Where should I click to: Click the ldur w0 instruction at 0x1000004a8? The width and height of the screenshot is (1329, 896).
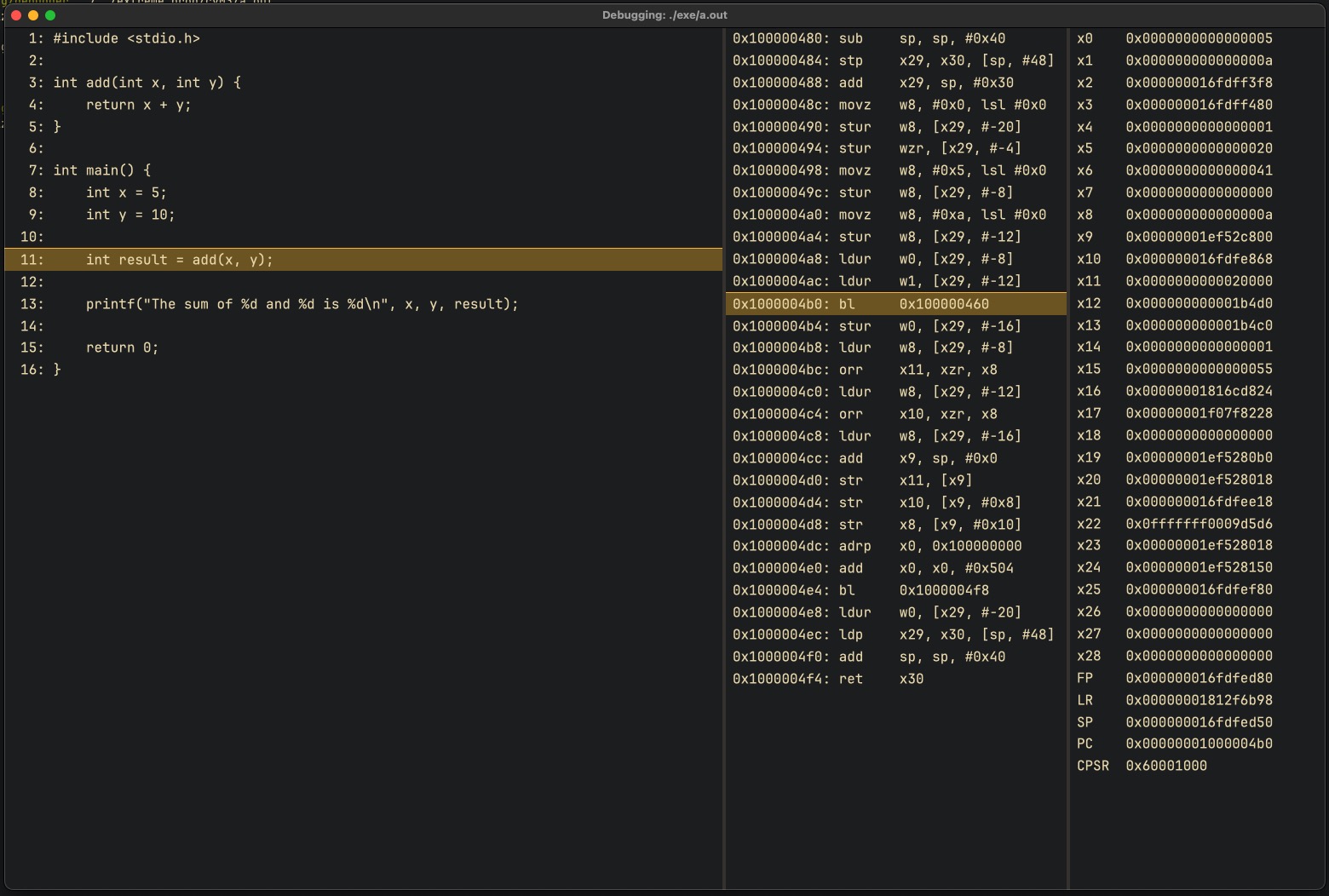[x=895, y=259]
